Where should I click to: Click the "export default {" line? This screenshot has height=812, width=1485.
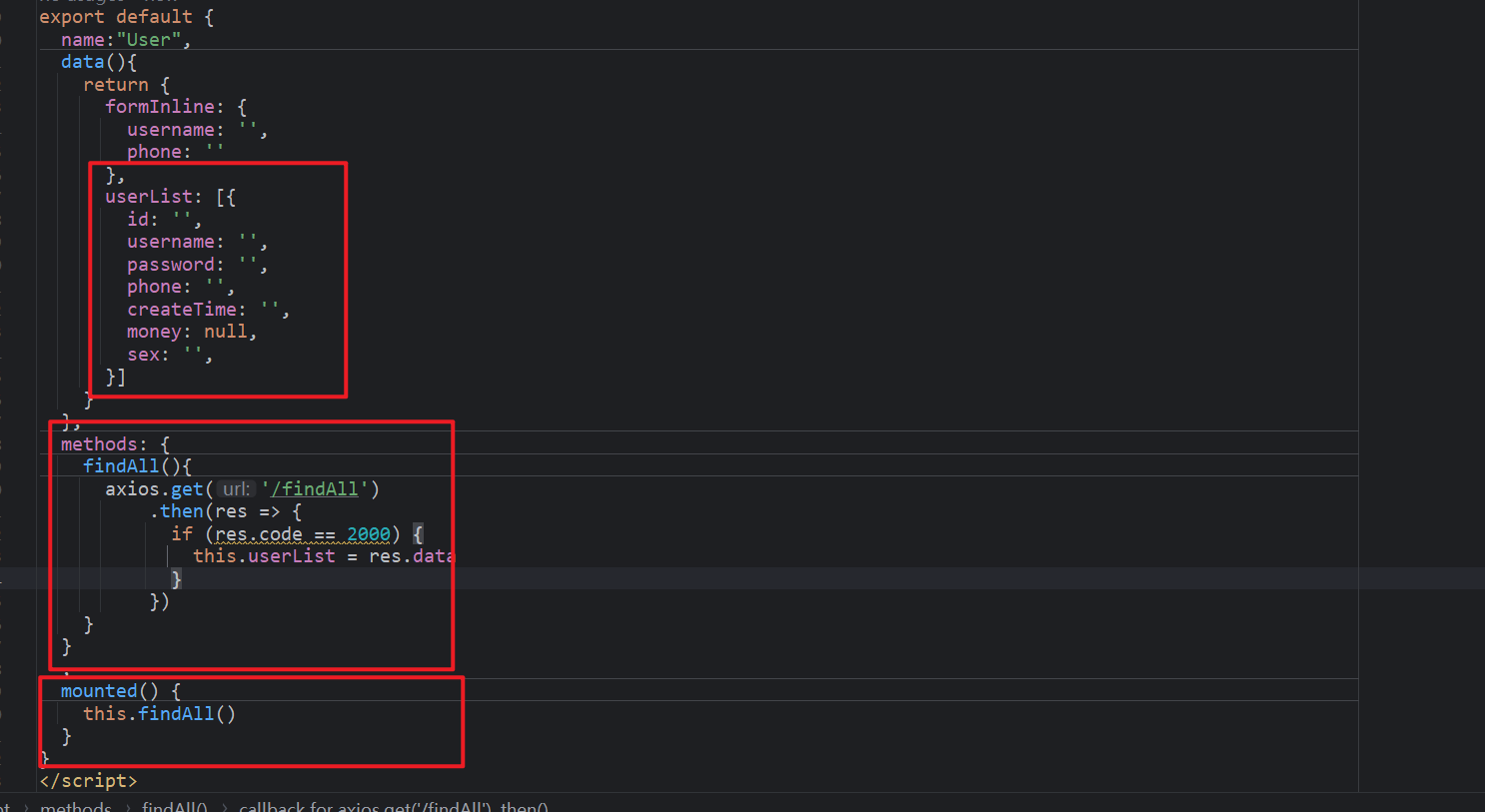point(126,17)
